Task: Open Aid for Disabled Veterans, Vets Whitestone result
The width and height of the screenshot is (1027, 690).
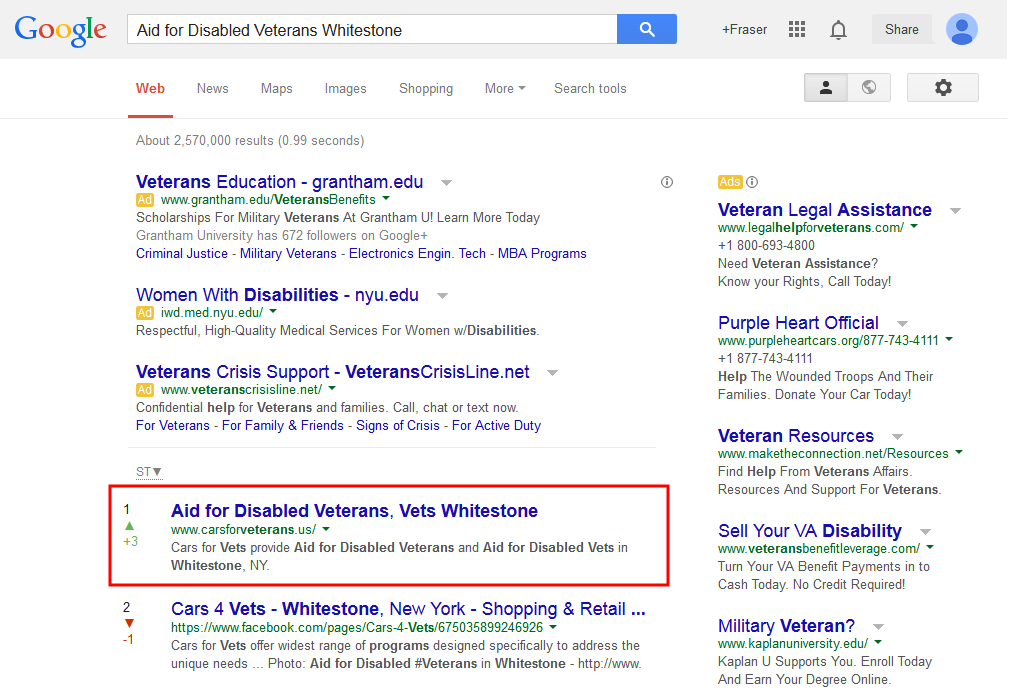Action: (354, 510)
